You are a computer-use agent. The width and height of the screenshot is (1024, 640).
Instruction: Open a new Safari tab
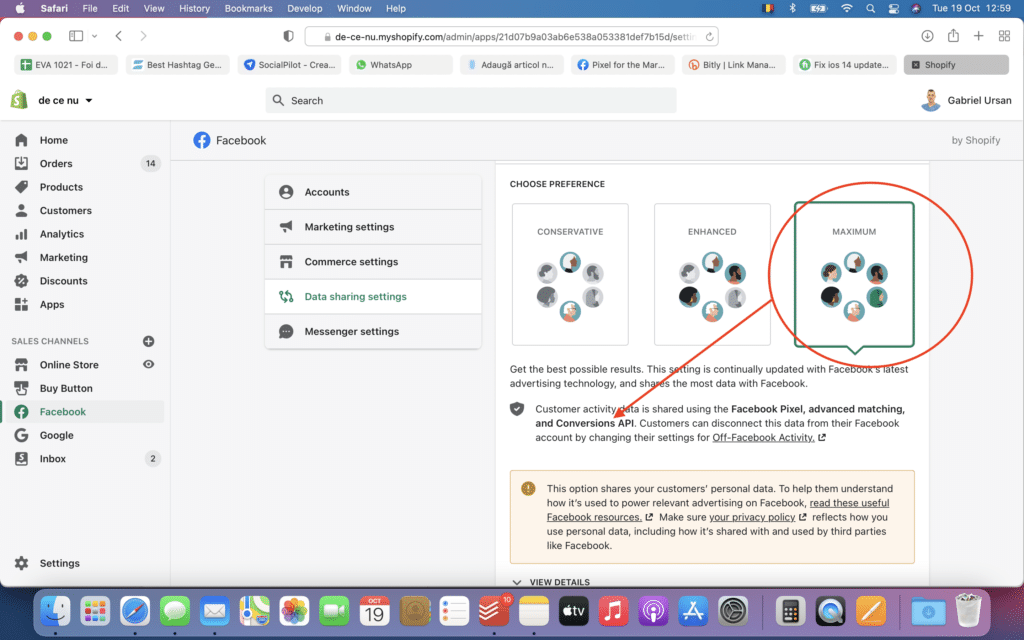tap(978, 36)
